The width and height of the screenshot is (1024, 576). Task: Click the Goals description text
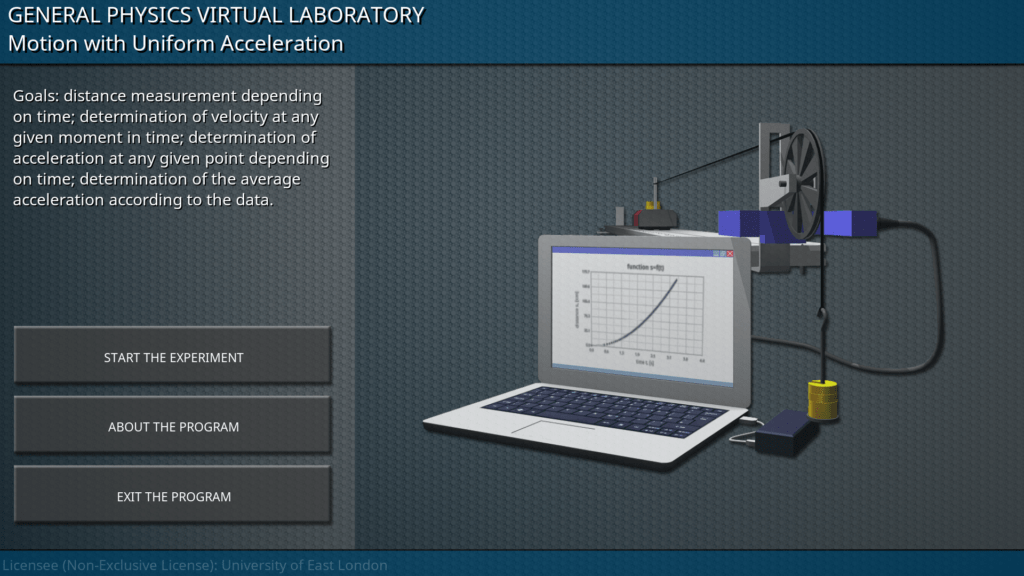[172, 148]
